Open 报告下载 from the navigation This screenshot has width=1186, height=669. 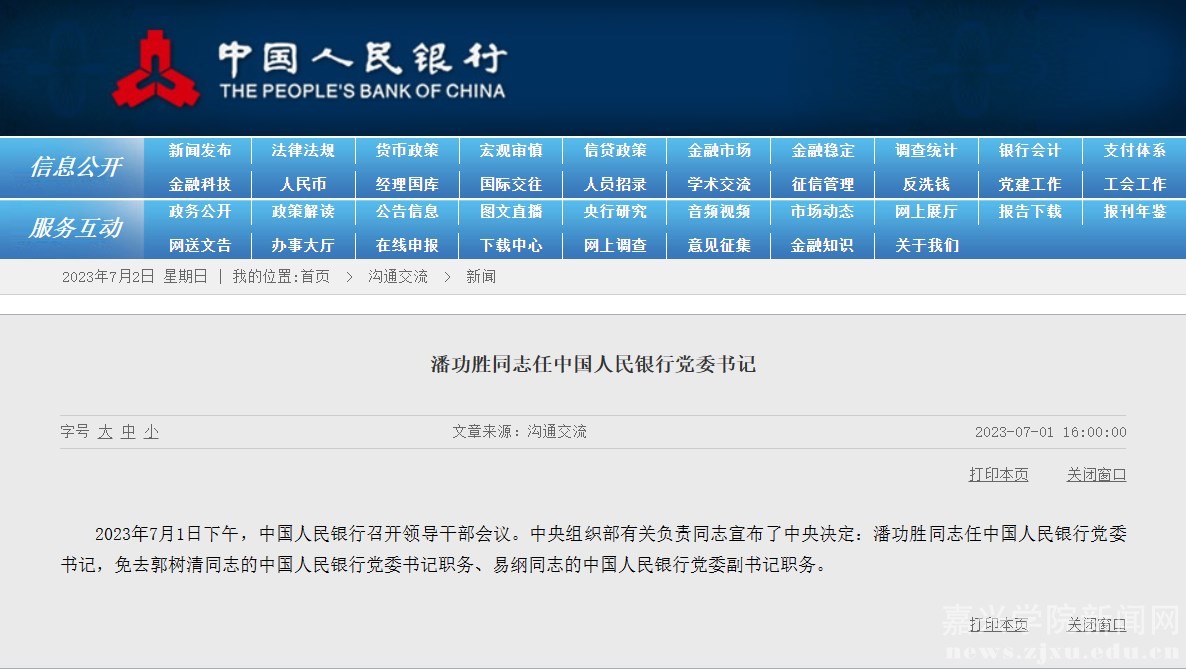coord(1030,212)
